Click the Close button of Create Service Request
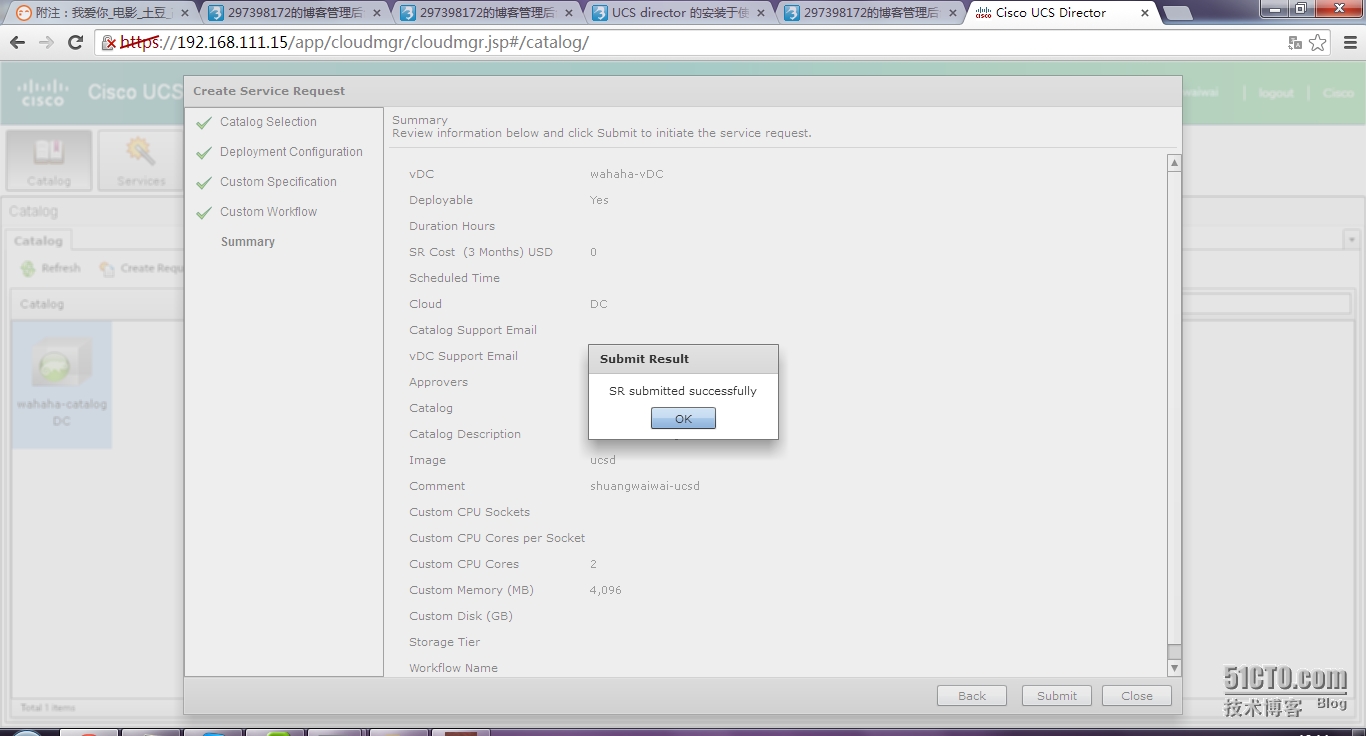Image resolution: width=1366 pixels, height=736 pixels. (1137, 696)
